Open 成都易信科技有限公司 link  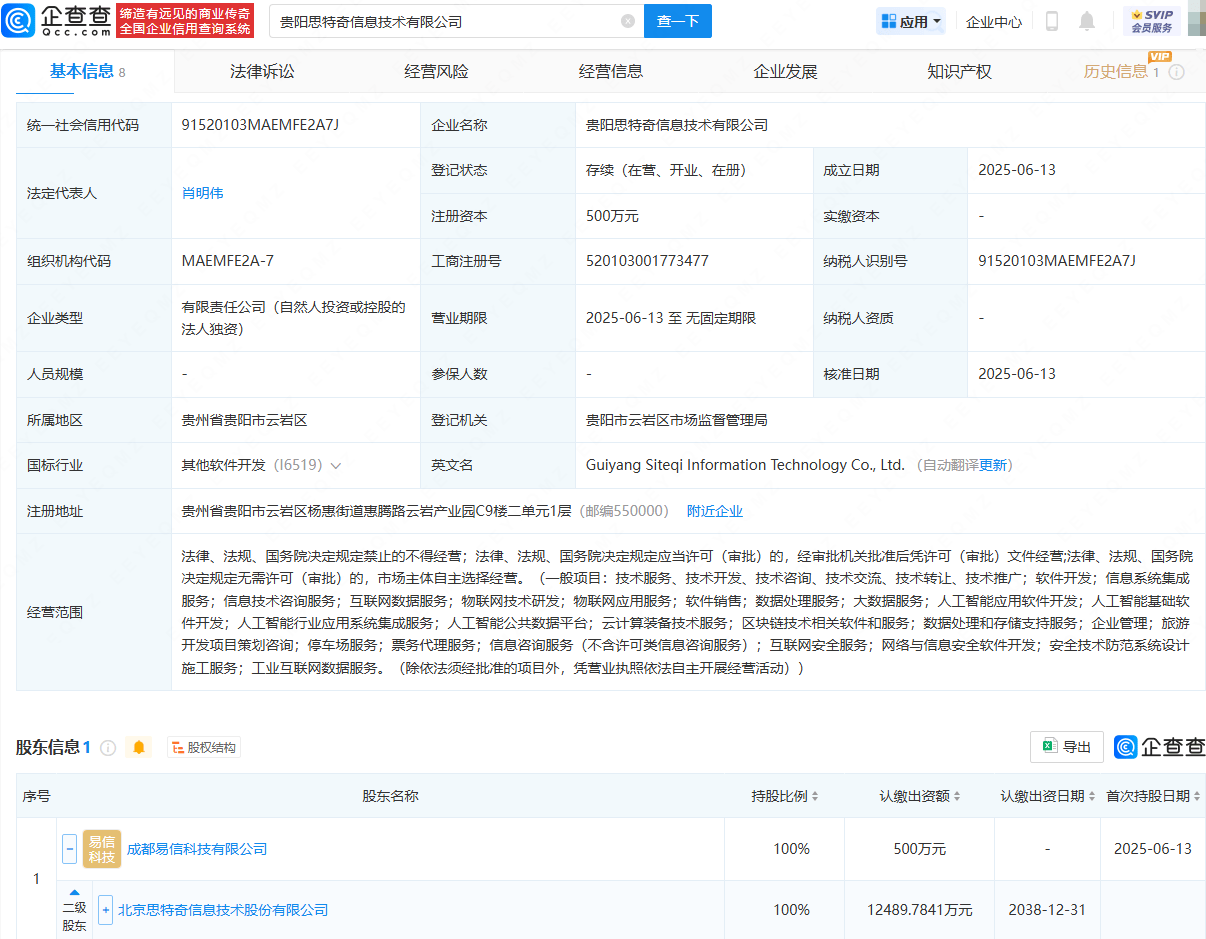[197, 849]
